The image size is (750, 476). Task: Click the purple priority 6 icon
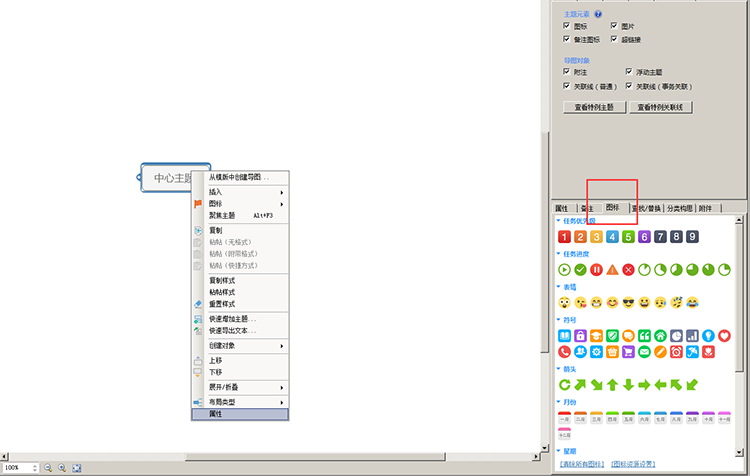point(645,237)
